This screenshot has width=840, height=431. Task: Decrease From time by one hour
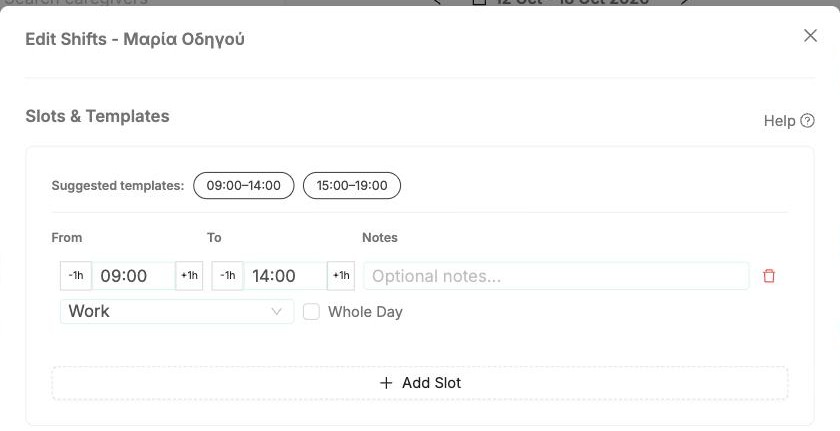pyautogui.click(x=76, y=276)
